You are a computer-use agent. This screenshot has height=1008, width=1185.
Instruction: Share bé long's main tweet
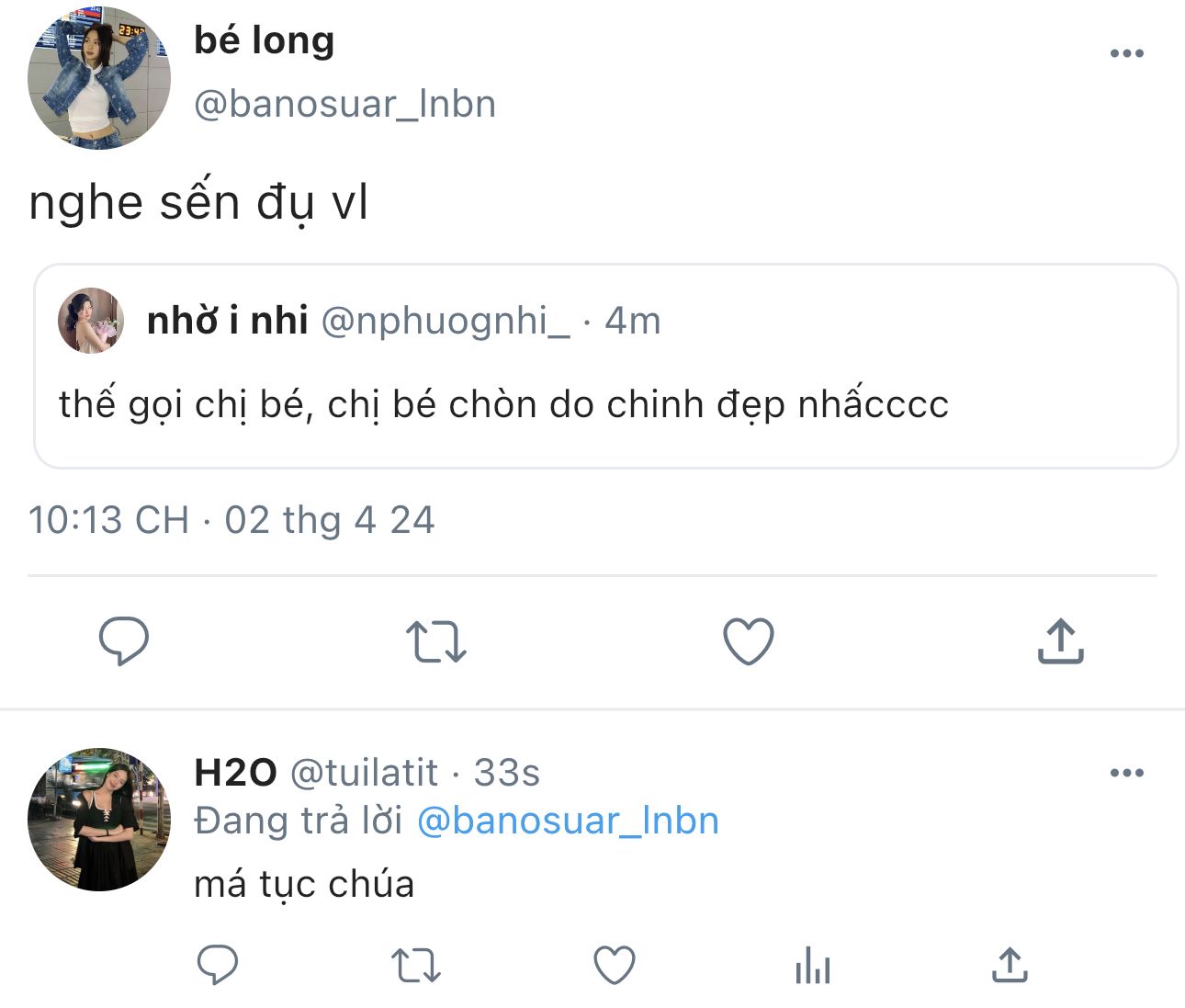click(x=1061, y=640)
